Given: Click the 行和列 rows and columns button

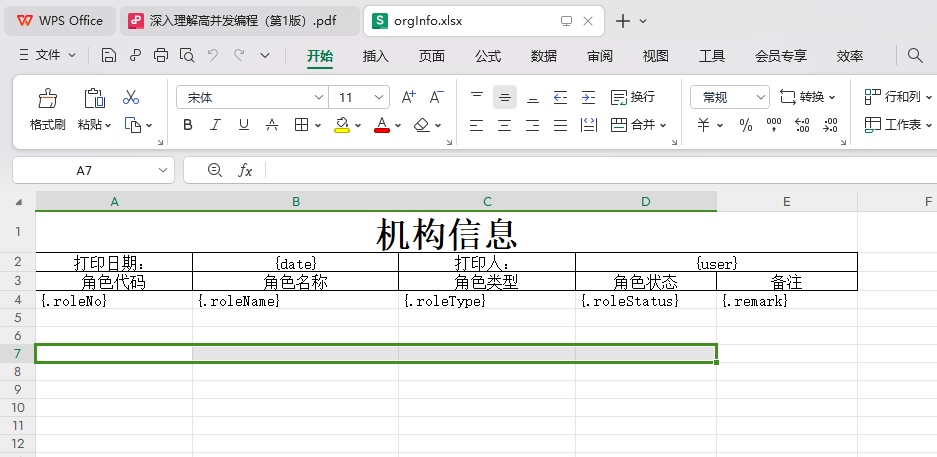Looking at the screenshot, I should coord(894,97).
